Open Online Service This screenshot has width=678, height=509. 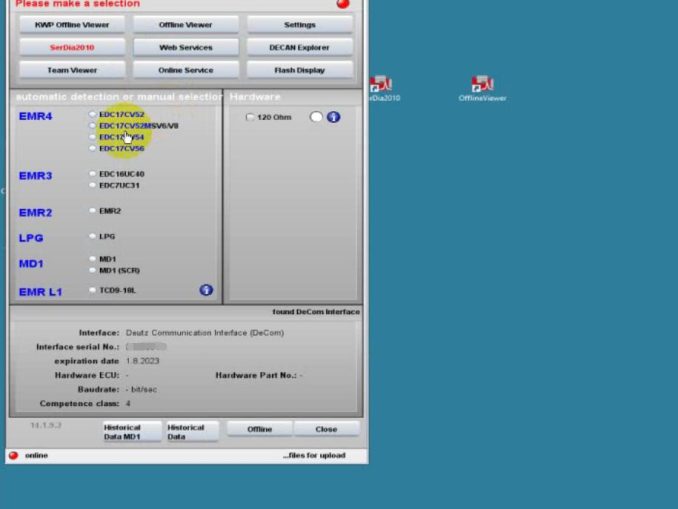point(185,70)
